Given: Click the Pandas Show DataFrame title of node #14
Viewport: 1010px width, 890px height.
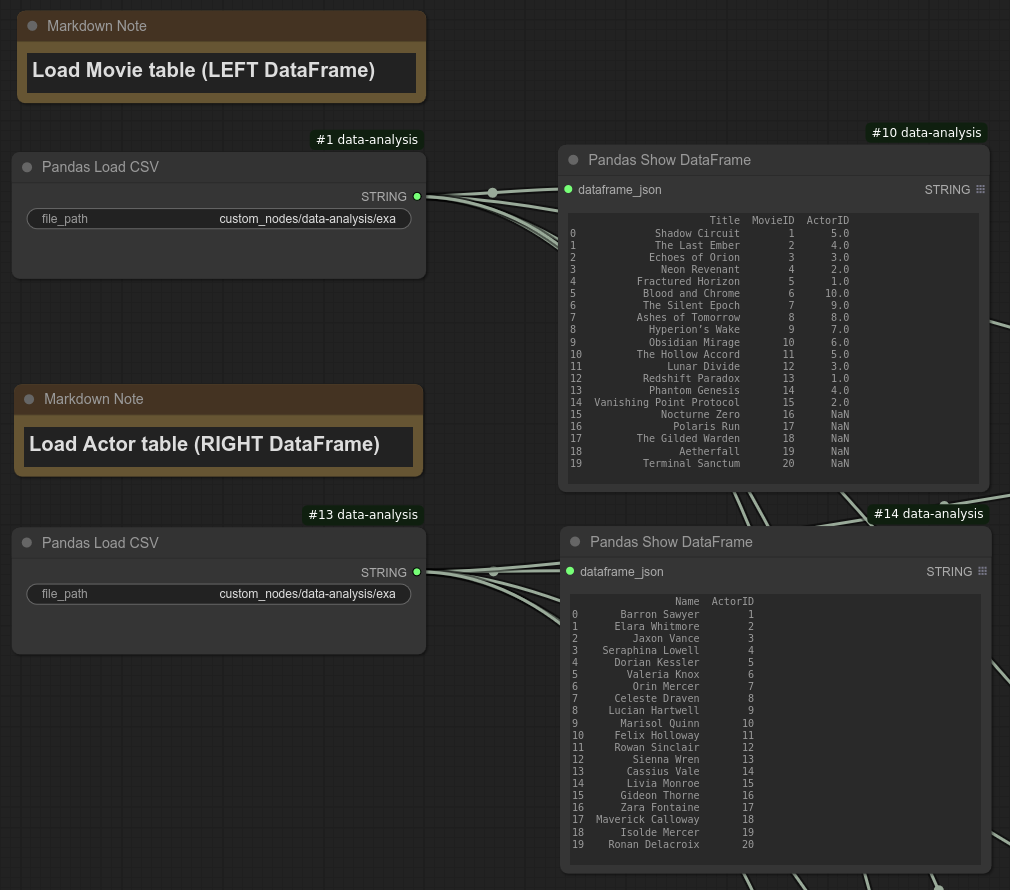Looking at the screenshot, I should (671, 542).
